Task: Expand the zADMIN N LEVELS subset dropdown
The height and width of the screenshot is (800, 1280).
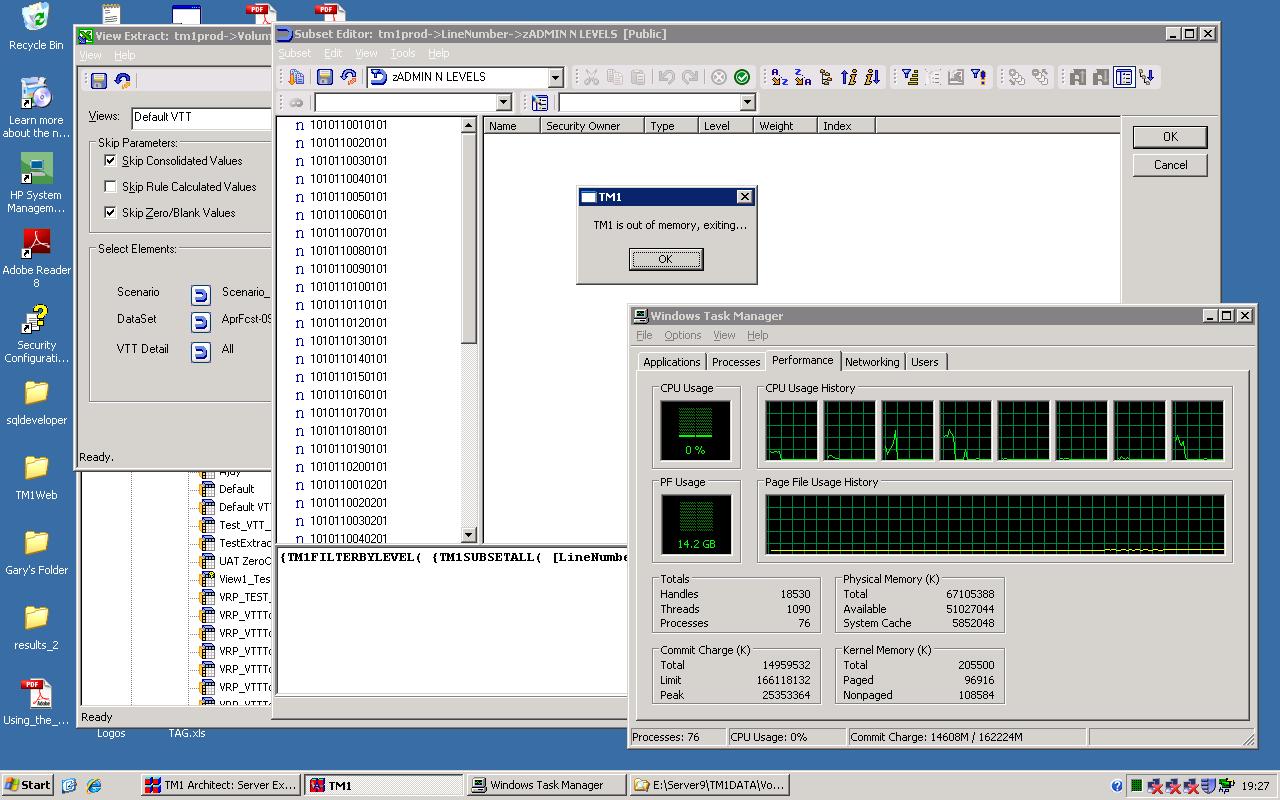Action: (555, 77)
